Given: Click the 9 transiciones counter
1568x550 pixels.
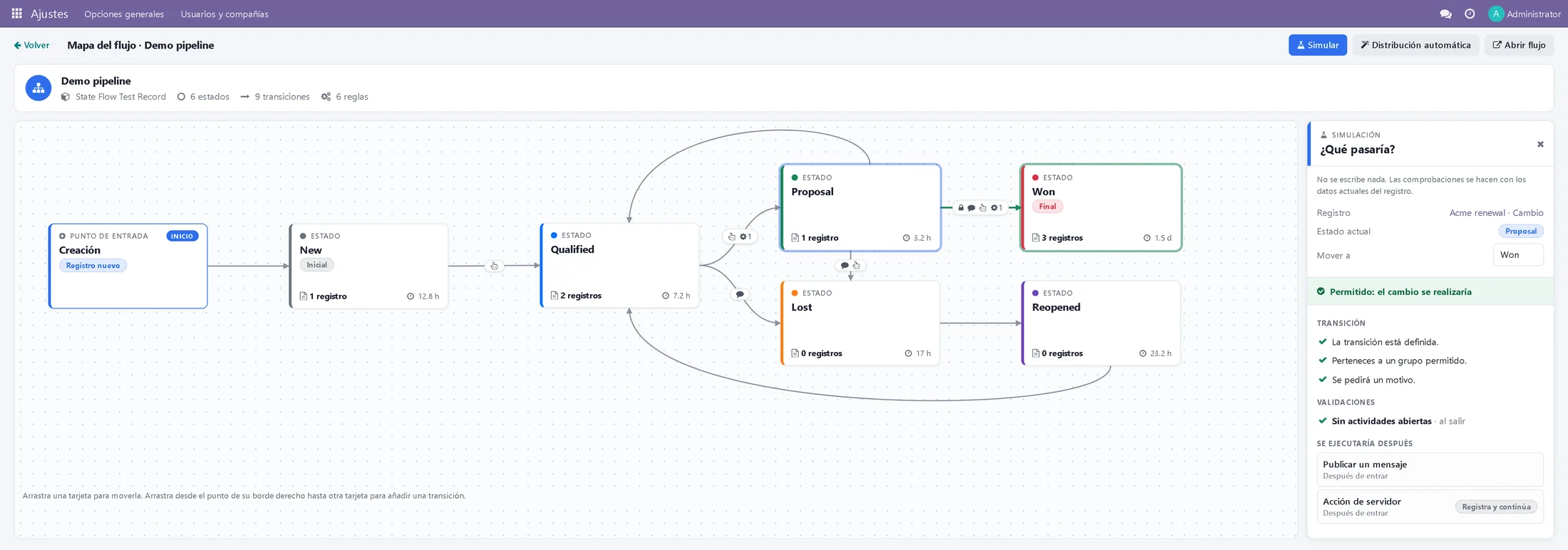Looking at the screenshot, I should tap(275, 97).
